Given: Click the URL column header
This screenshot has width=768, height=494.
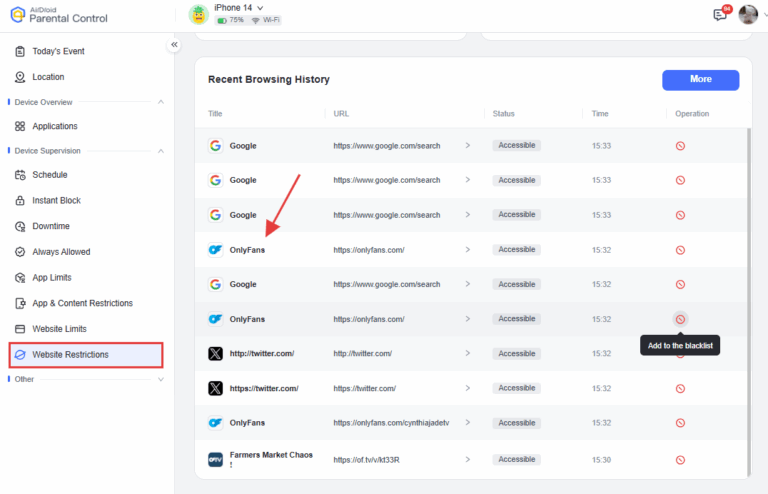Looking at the screenshot, I should click(x=341, y=114).
